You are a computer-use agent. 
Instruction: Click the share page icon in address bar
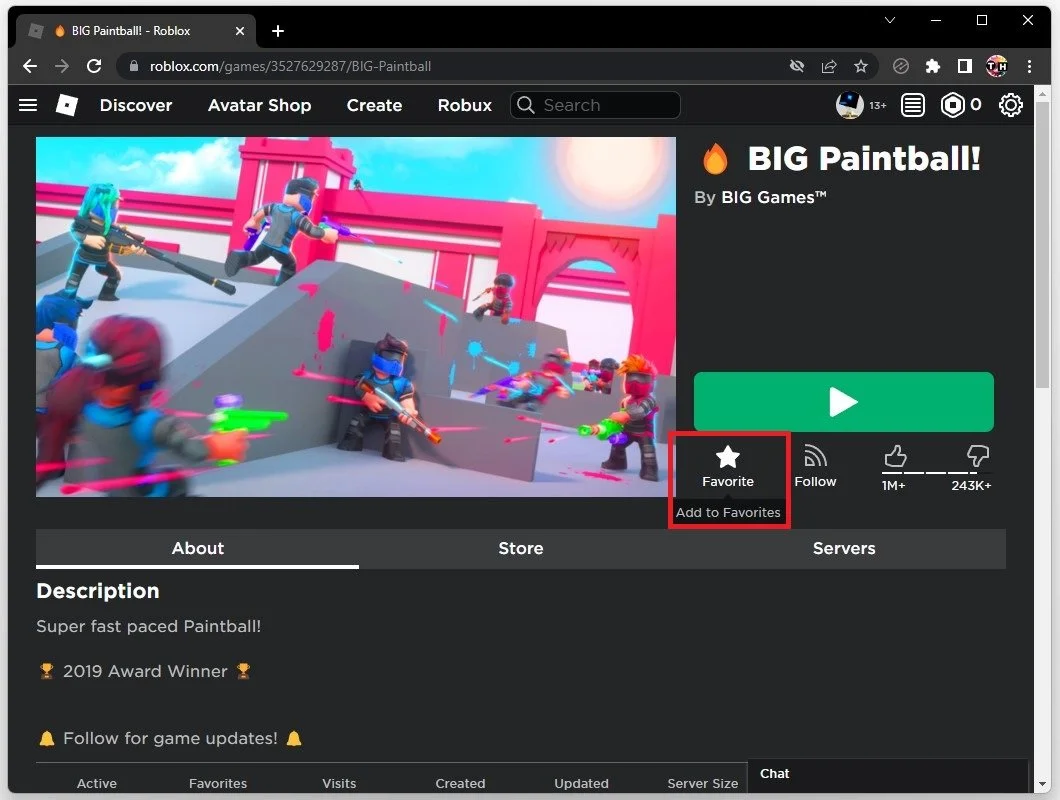pos(829,66)
